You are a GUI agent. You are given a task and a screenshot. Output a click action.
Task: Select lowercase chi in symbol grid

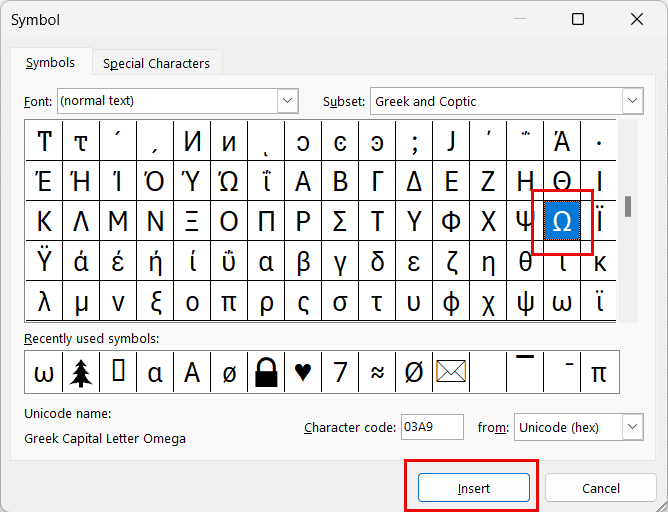[488, 301]
